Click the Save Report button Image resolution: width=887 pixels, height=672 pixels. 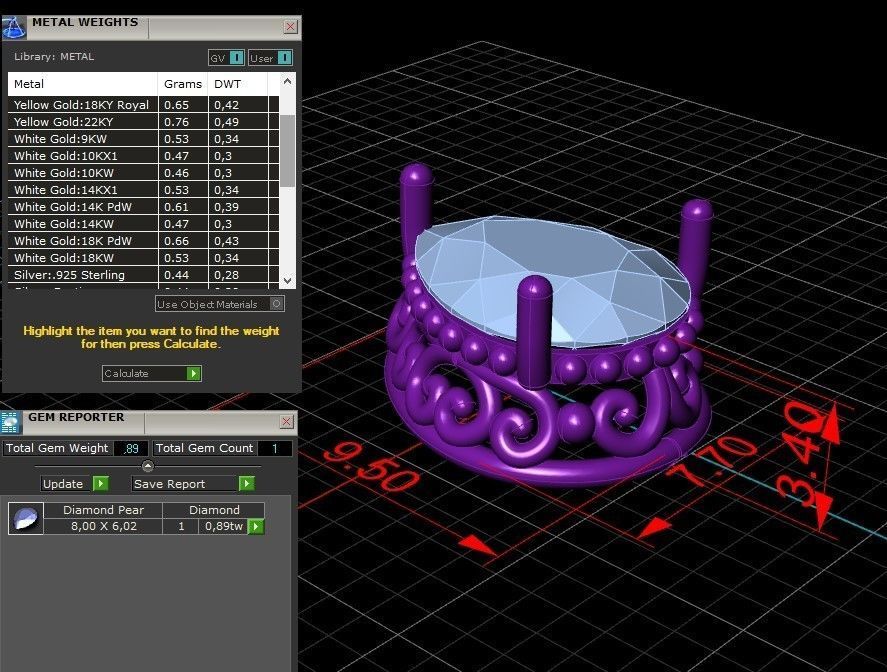point(193,484)
